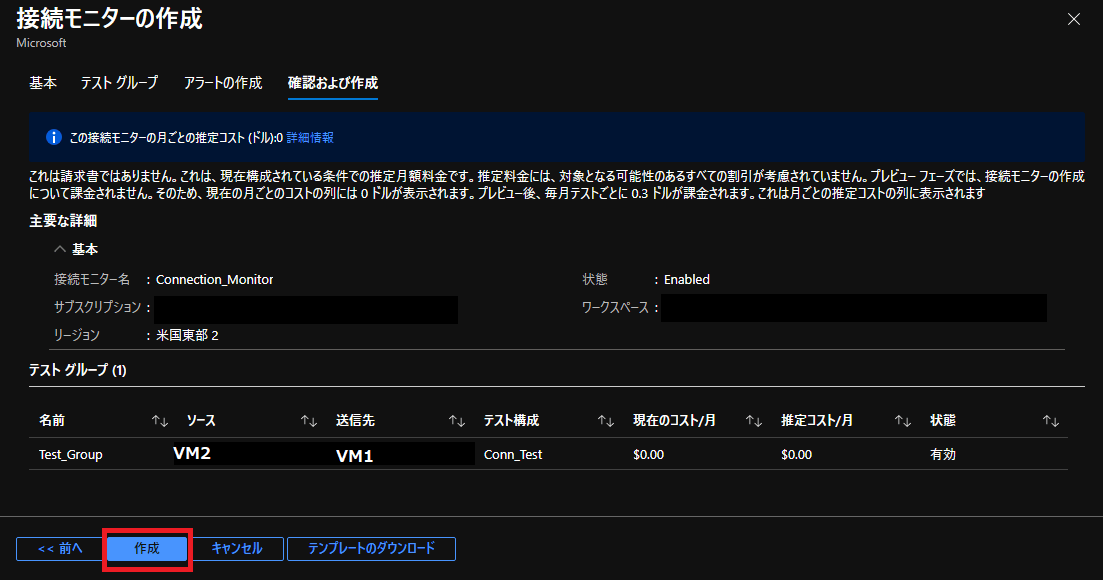
Task: Click the Conn_Test configuration cell
Action: click(x=513, y=455)
